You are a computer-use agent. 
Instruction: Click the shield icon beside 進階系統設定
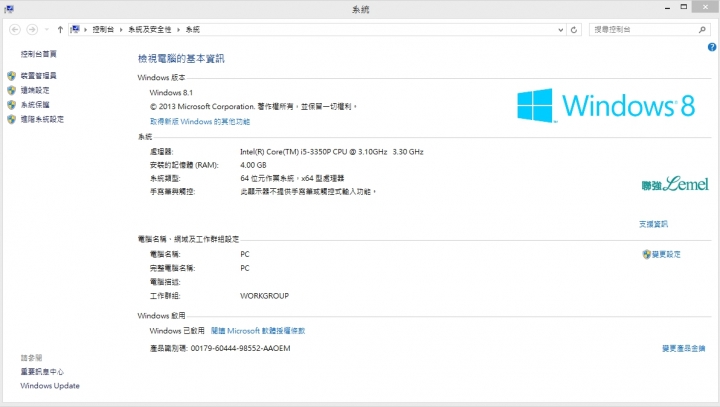point(11,119)
